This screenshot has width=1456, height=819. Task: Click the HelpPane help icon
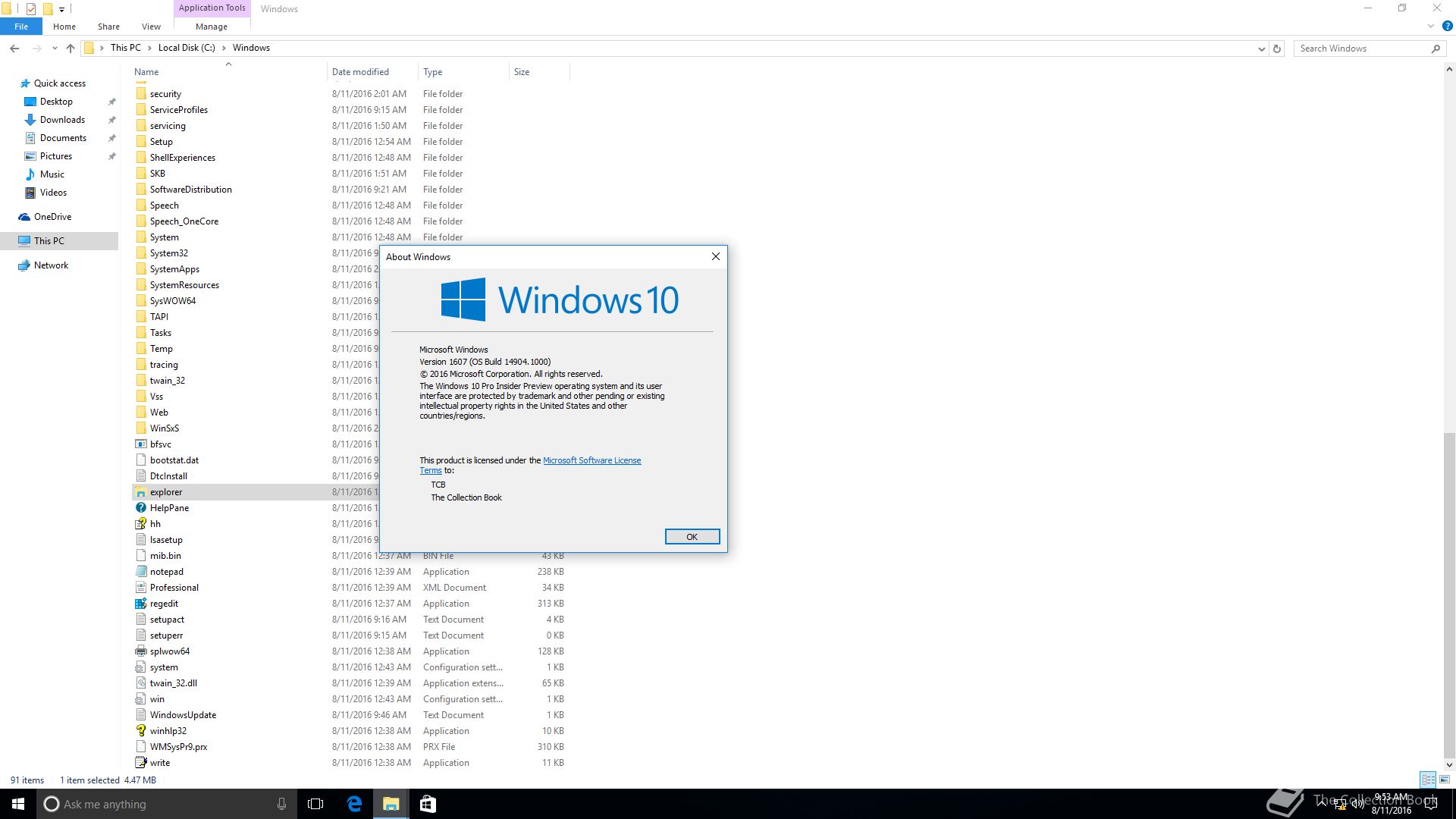[x=141, y=508]
